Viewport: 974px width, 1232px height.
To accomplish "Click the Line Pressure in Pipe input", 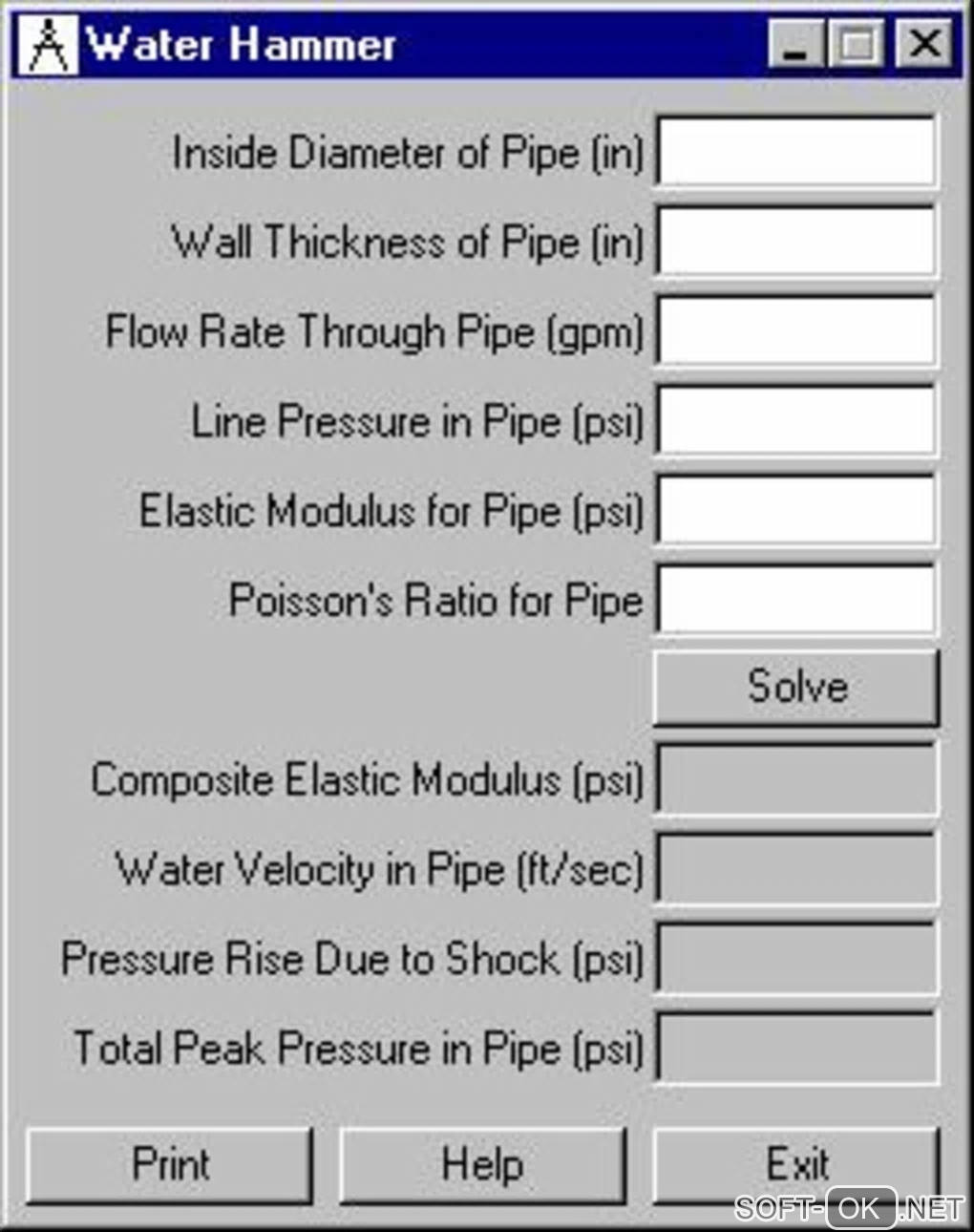I will 796,421.
